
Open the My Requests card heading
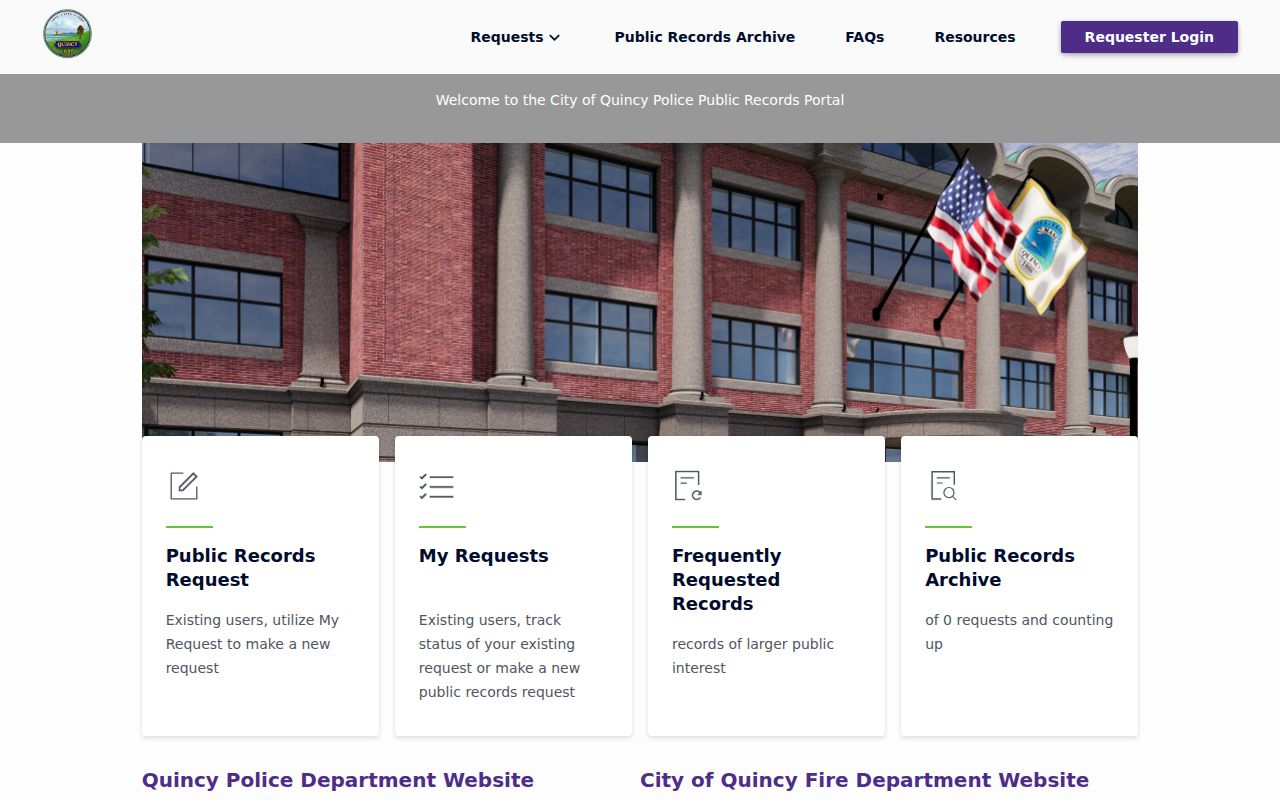point(484,556)
